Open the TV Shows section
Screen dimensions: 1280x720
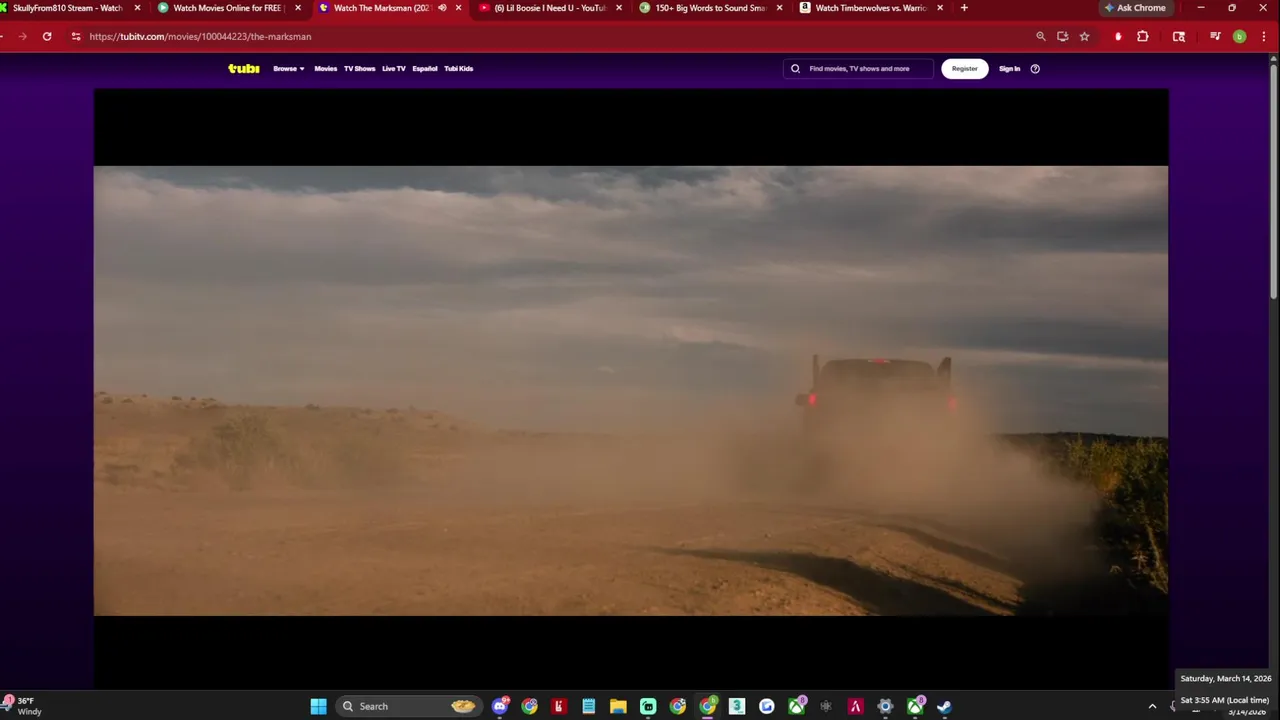[359, 69]
